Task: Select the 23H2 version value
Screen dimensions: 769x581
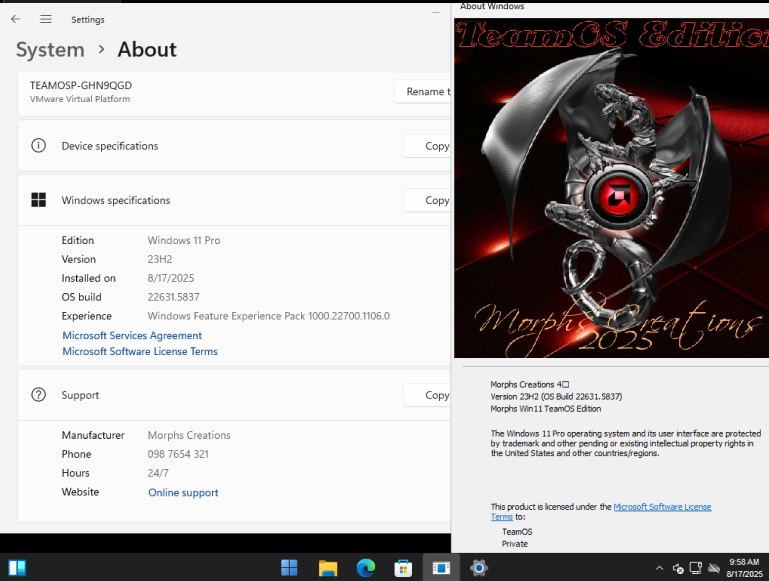Action: (160, 259)
